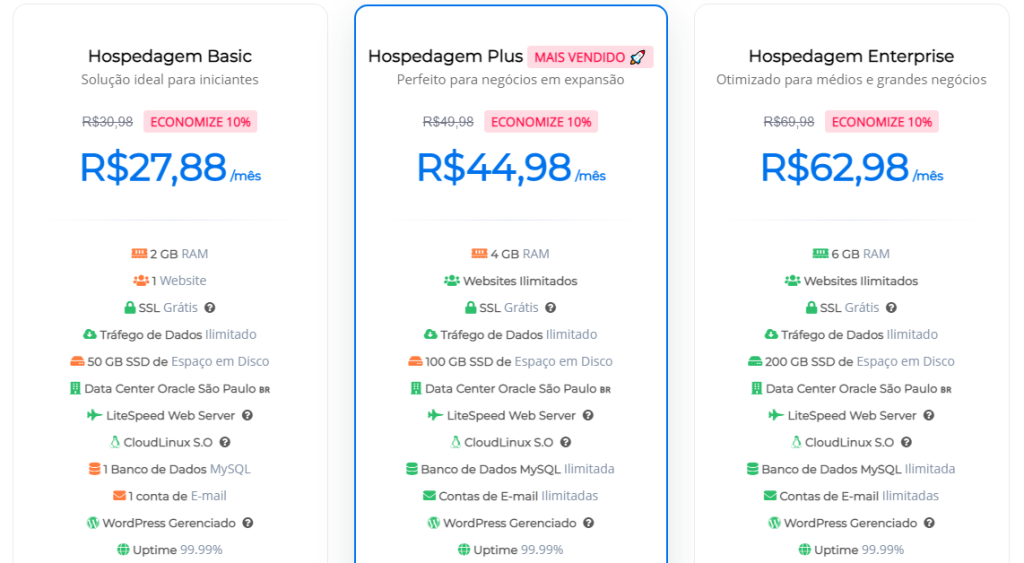Click the rocket icon in Mais Vendido badge
1024x563 pixels.
[637, 57]
